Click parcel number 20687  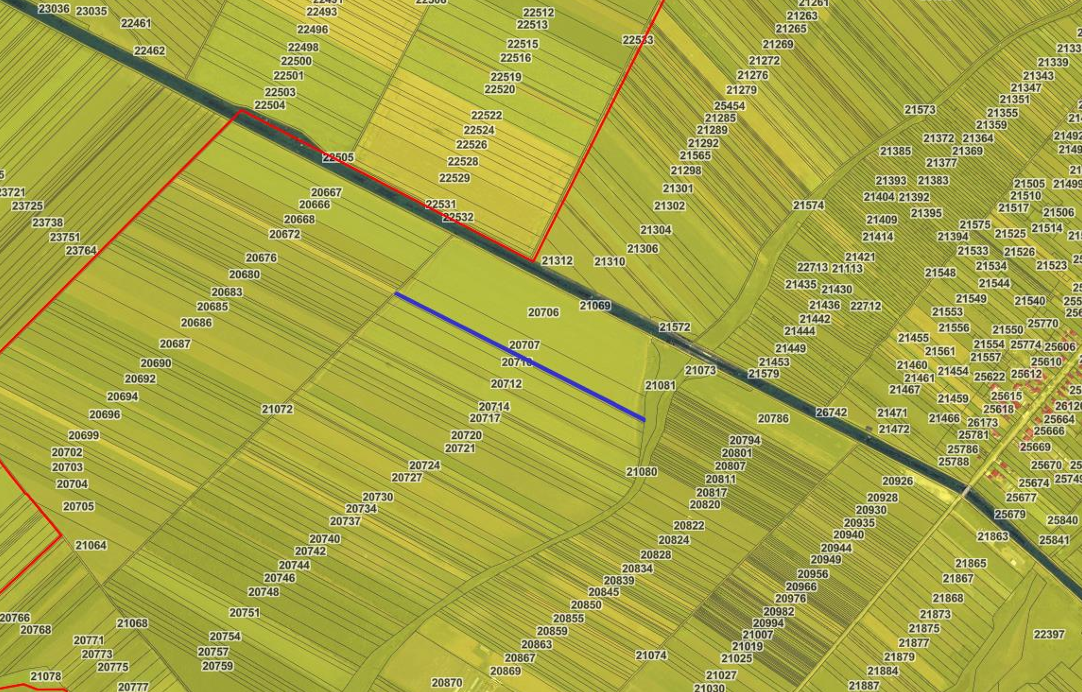tap(175, 344)
